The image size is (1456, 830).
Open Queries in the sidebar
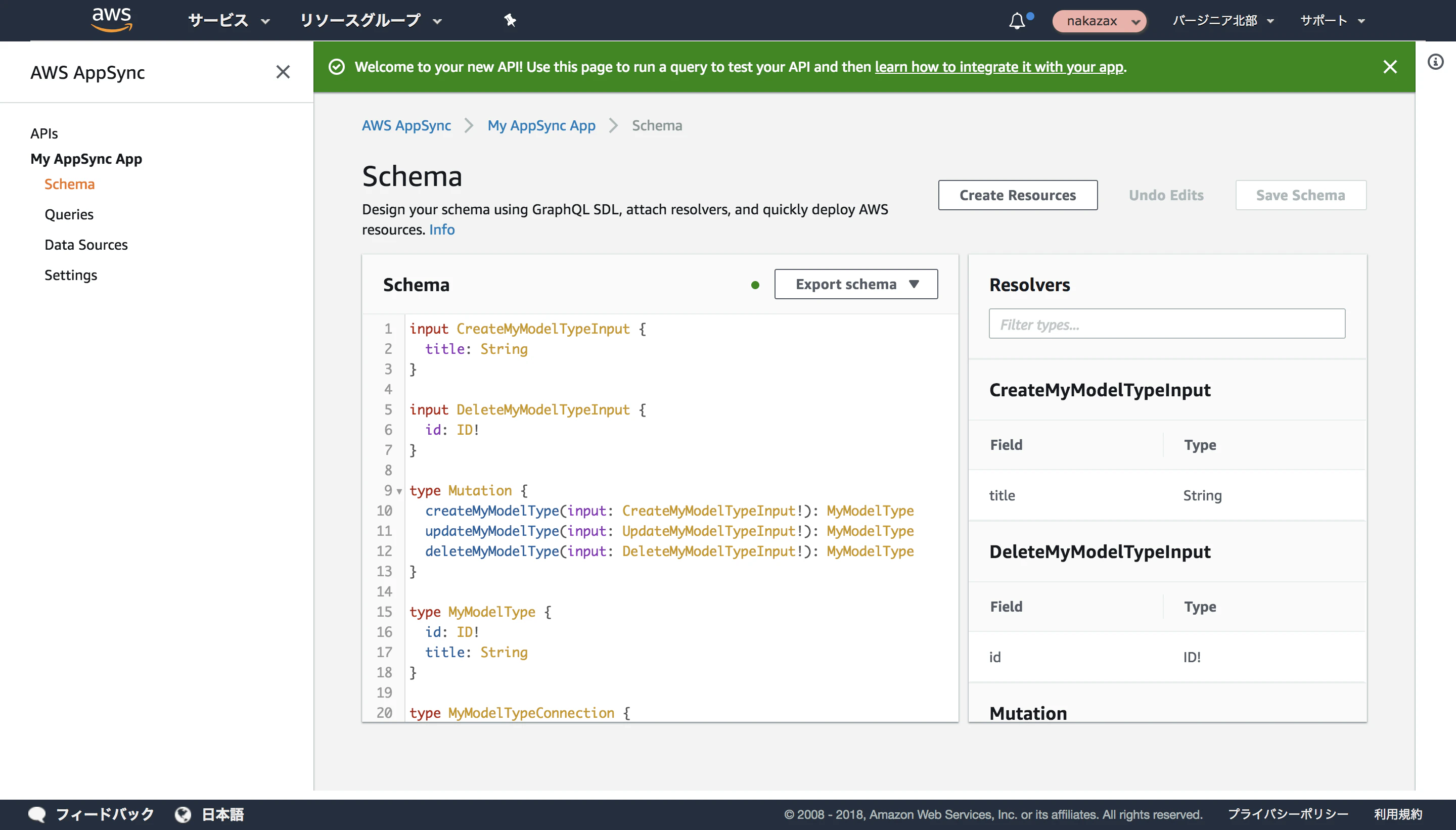(69, 214)
